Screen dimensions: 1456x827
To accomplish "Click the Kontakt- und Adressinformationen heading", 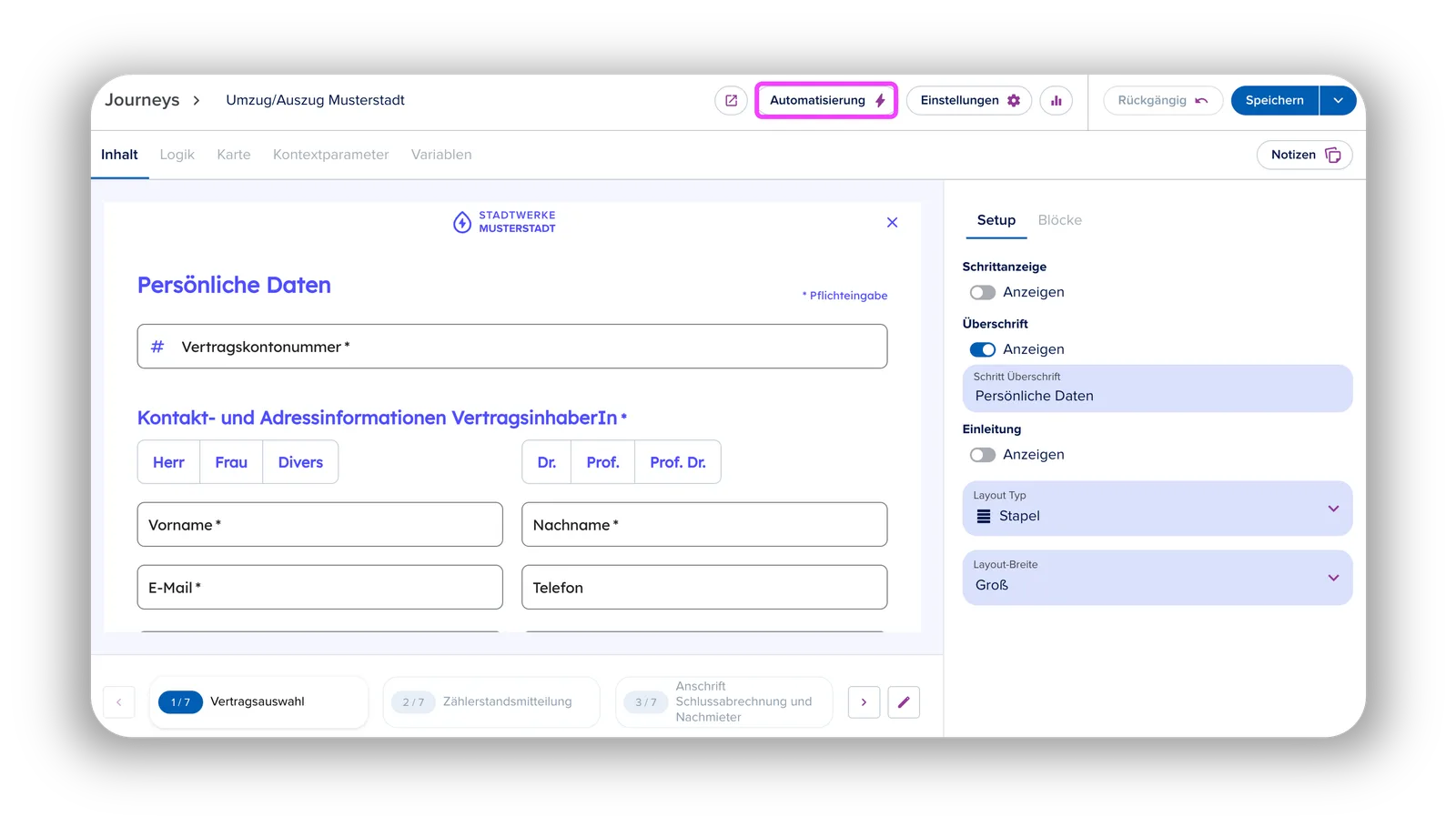I will point(381,418).
